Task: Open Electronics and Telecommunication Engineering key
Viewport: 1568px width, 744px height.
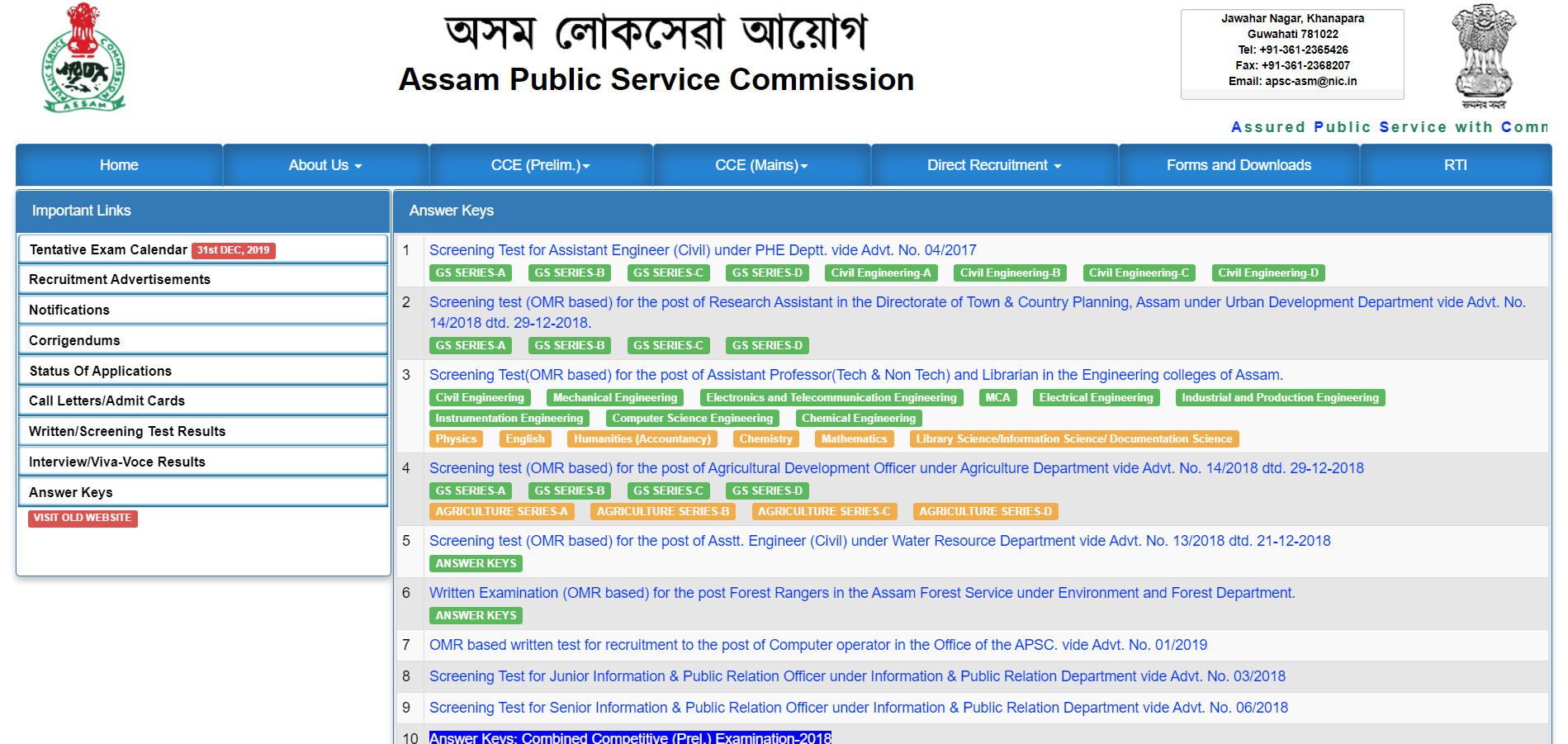Action: click(x=831, y=397)
